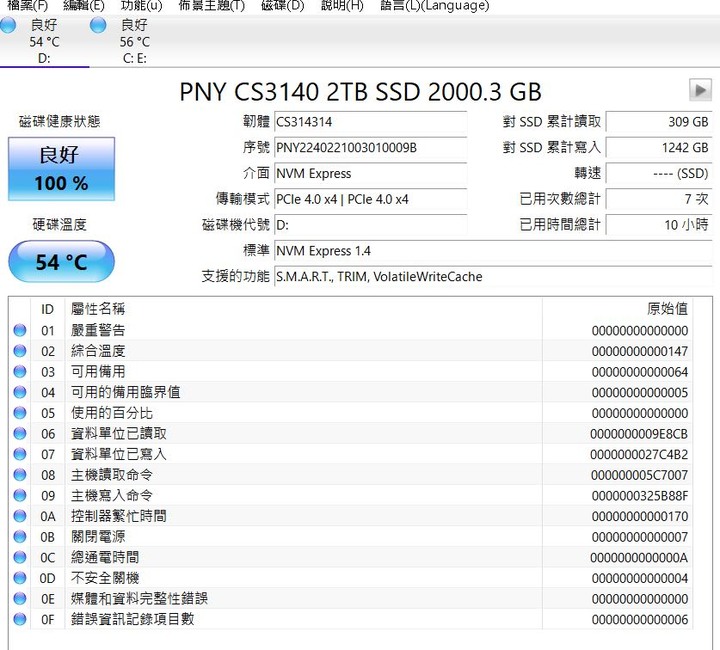The height and width of the screenshot is (650, 720).
Task: Click the 屬性名稱 column header
Action: [304, 309]
